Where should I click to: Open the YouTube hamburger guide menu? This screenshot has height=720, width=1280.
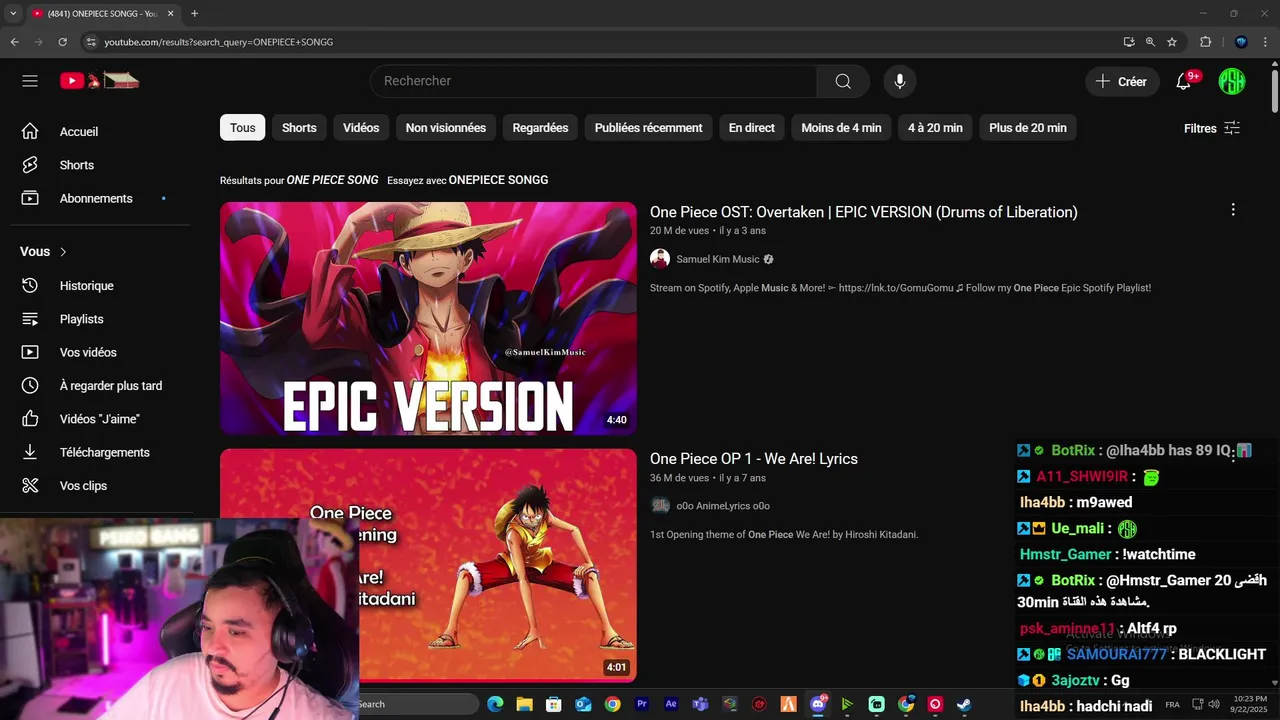[x=30, y=81]
